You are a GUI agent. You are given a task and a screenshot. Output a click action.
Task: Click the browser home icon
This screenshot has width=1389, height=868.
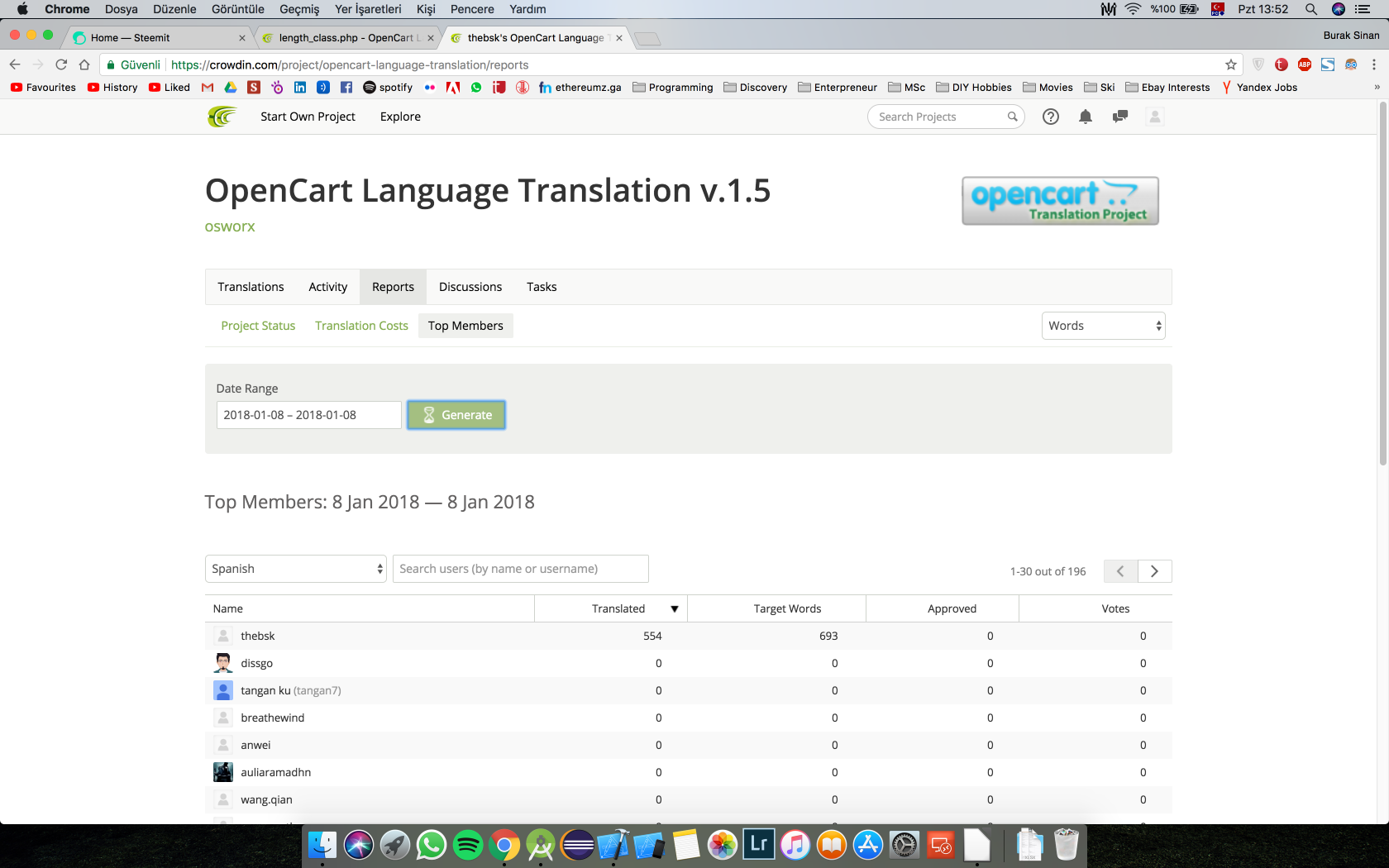point(84,64)
